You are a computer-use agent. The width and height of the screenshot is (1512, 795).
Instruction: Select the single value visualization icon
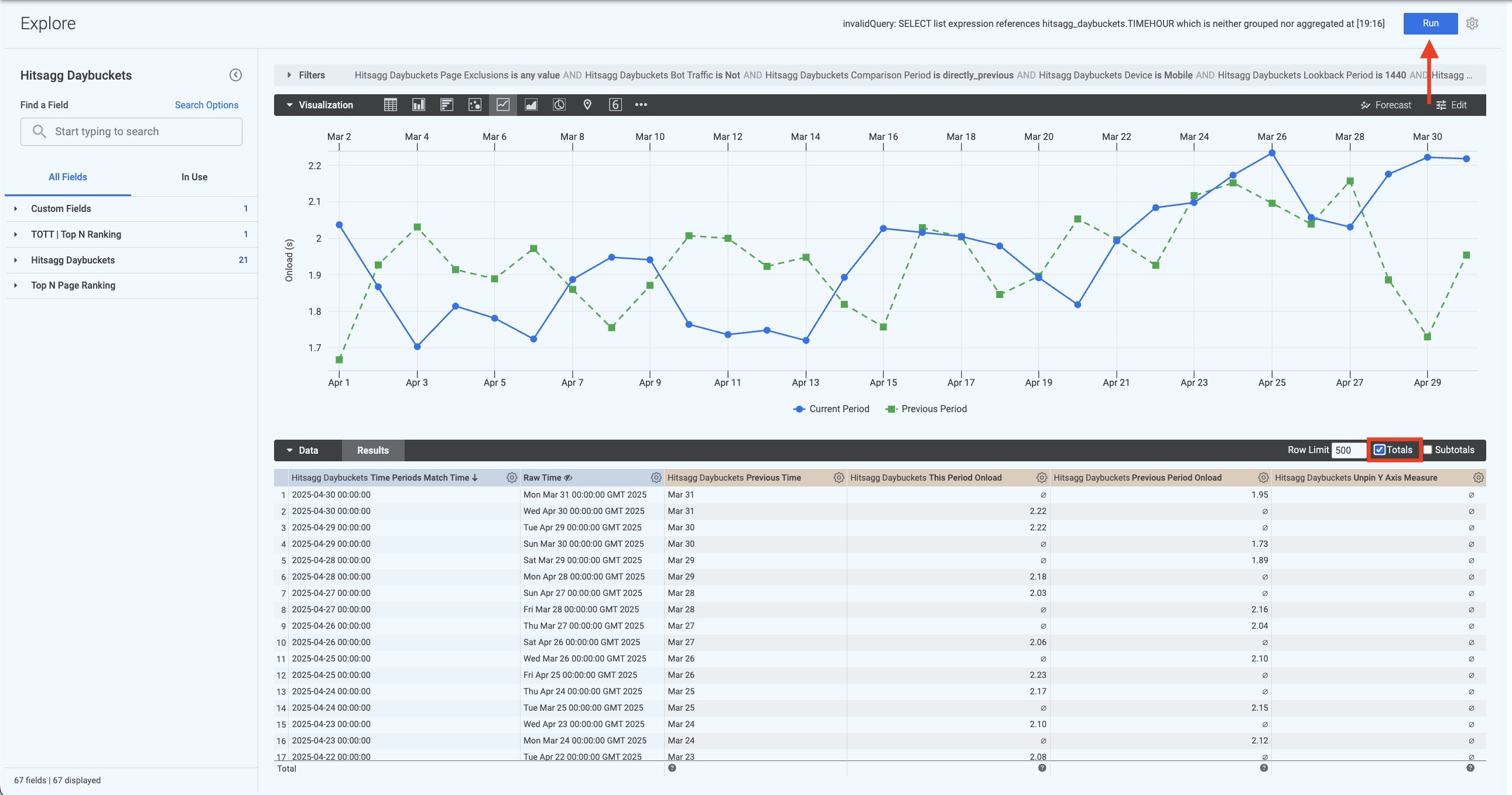[615, 105]
